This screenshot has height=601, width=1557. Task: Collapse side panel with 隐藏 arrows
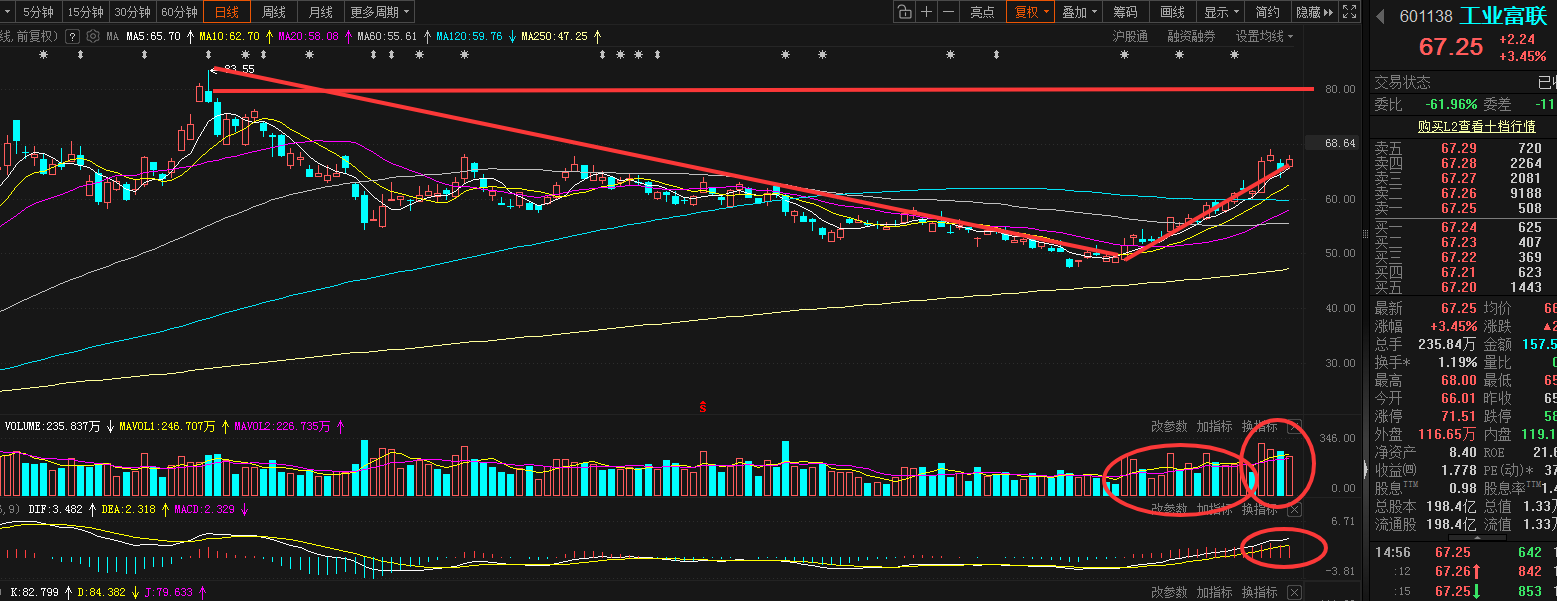[1314, 12]
